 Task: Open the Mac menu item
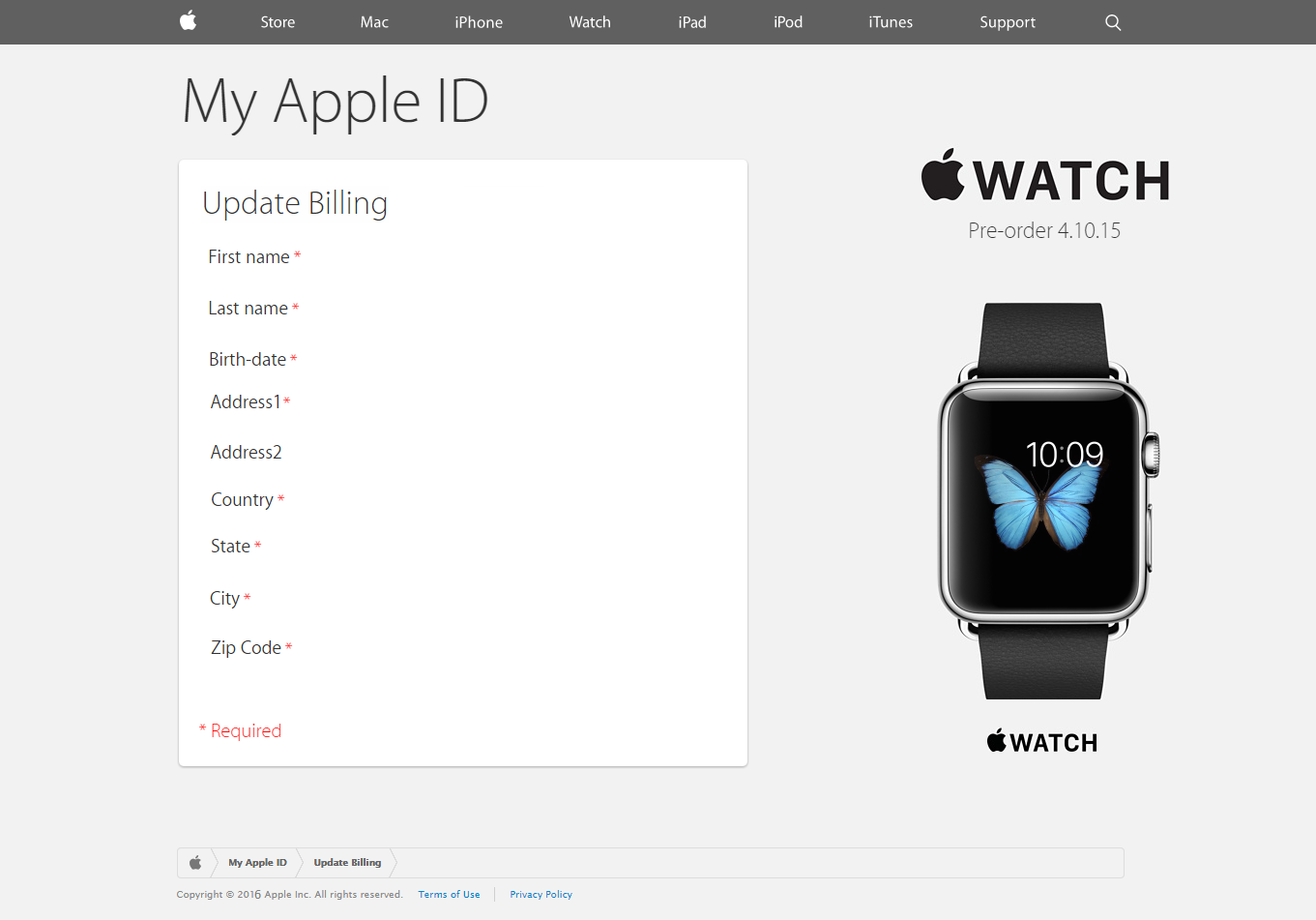374,22
